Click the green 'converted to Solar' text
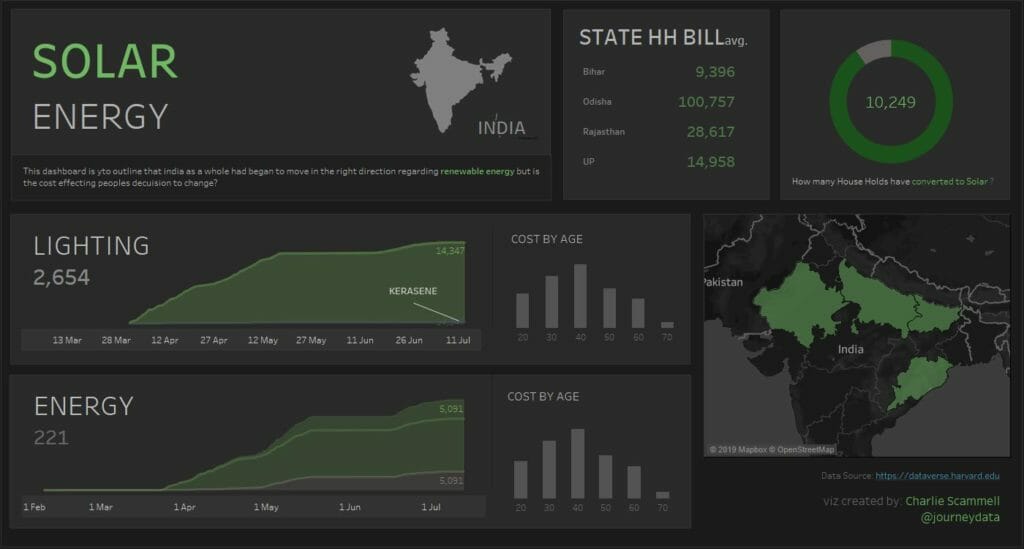 pyautogui.click(x=950, y=181)
